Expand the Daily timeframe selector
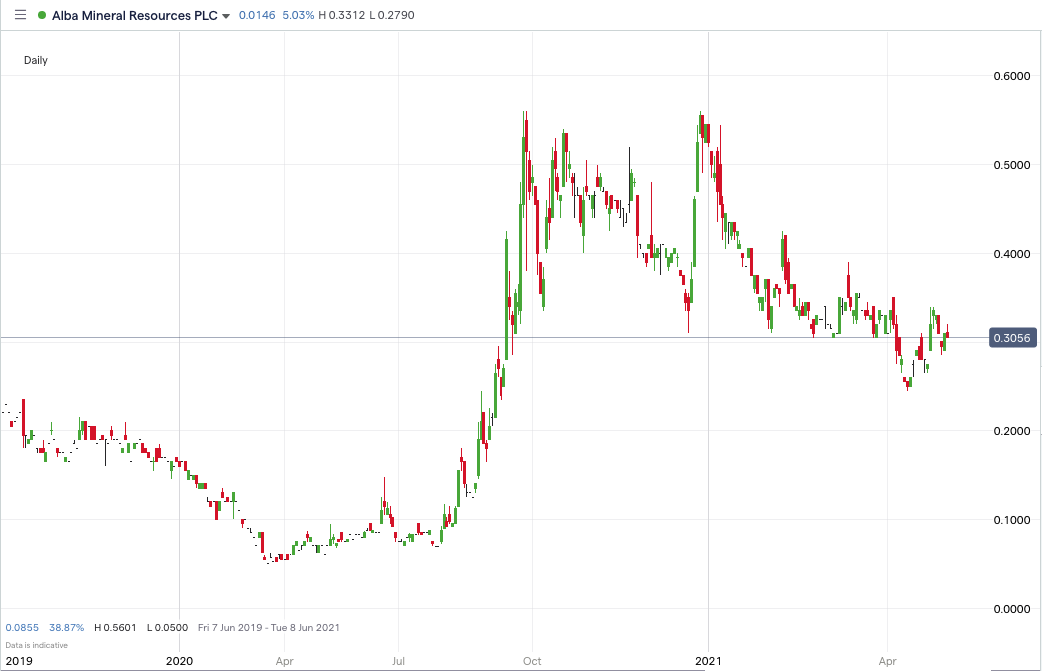 (35, 60)
